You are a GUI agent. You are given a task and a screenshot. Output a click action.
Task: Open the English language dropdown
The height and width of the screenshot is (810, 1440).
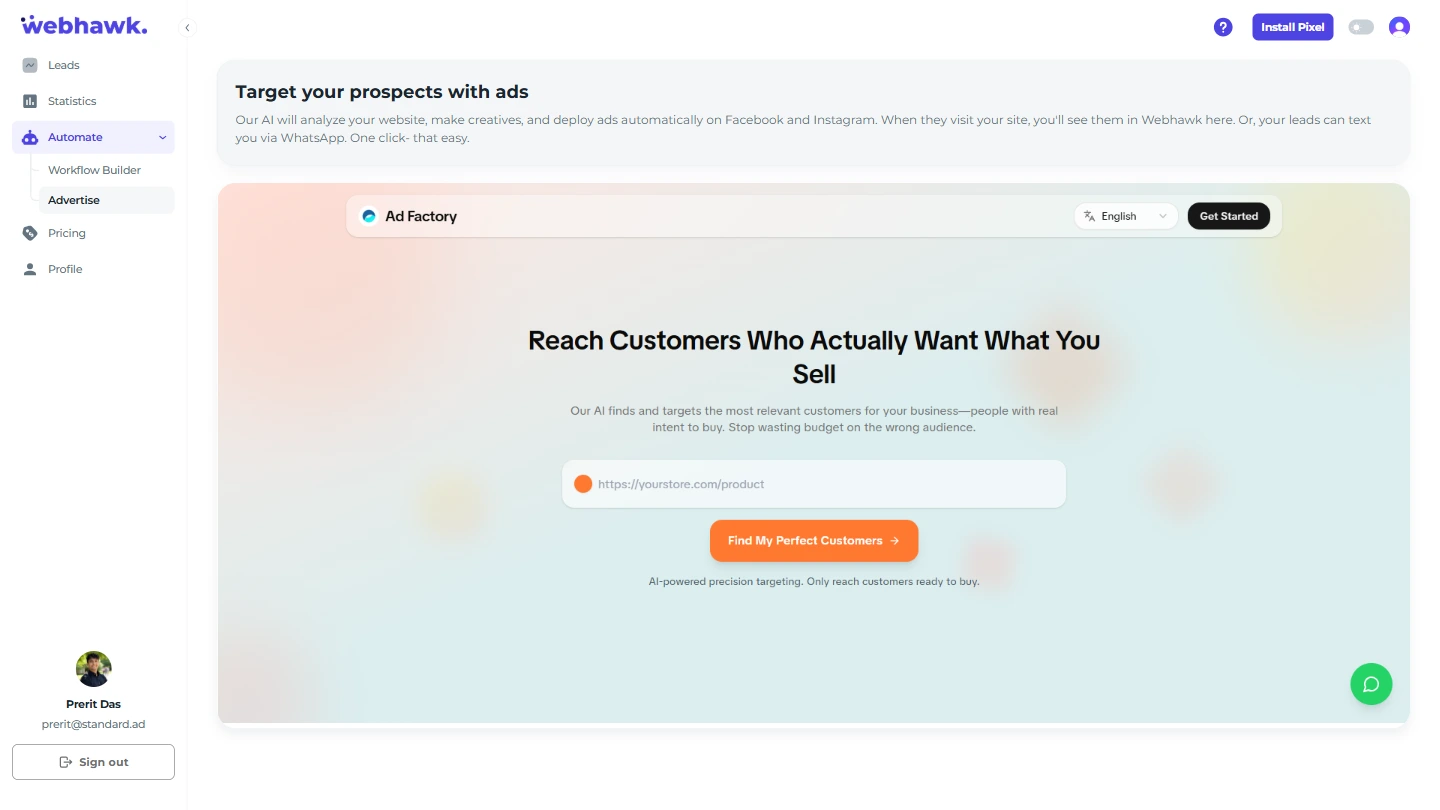[1125, 216]
